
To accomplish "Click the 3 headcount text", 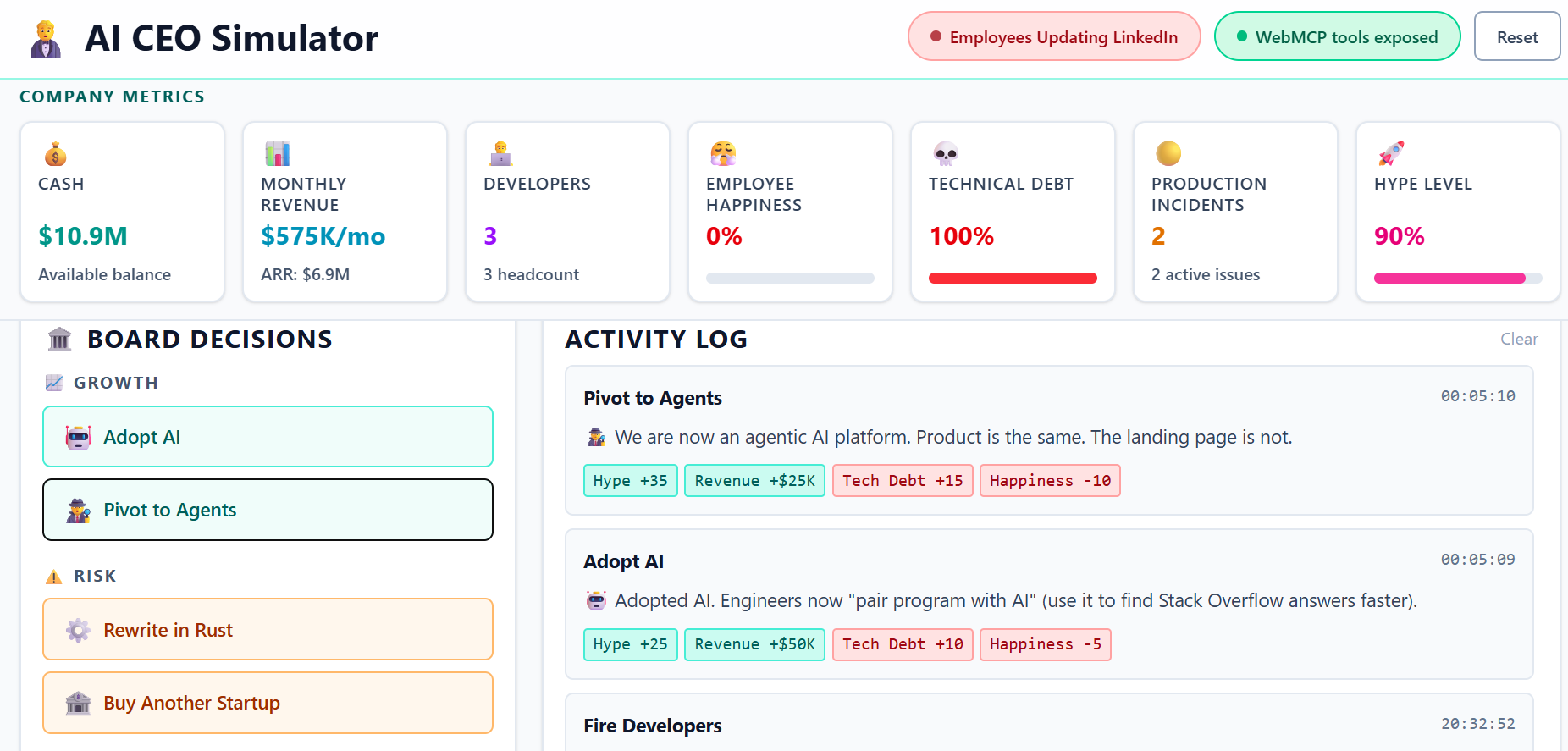I will click(x=532, y=274).
